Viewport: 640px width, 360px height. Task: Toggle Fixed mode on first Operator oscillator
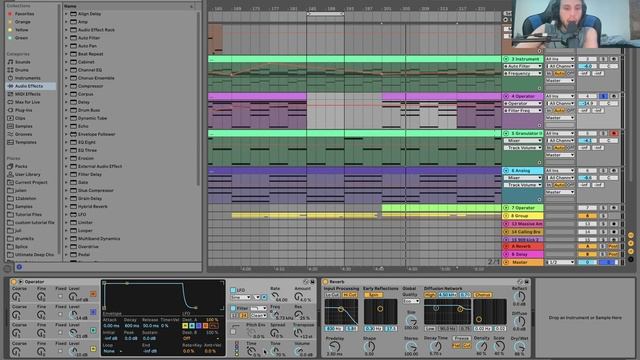tap(60, 296)
